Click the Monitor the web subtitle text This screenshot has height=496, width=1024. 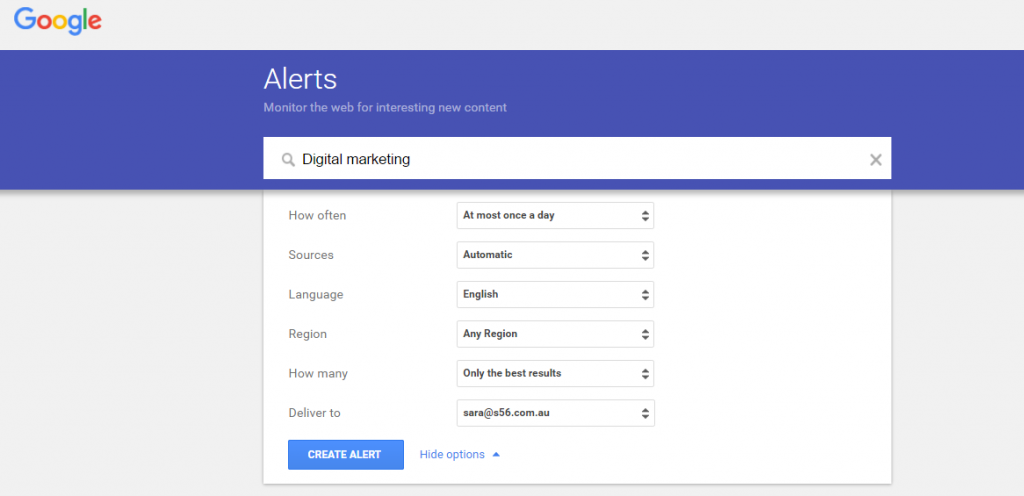[x=385, y=107]
